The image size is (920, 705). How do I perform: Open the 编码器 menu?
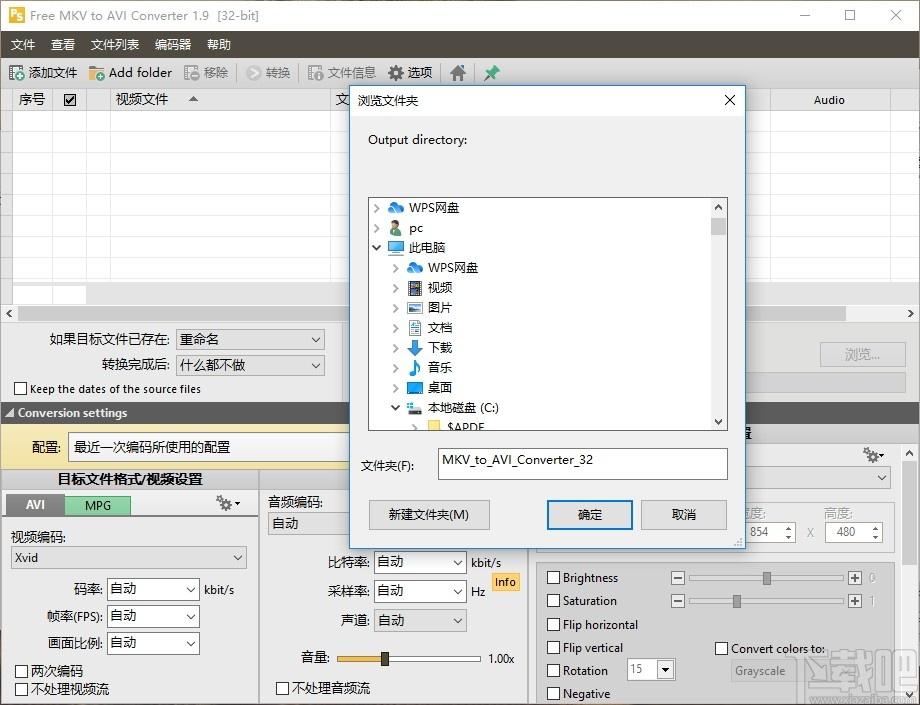(x=173, y=45)
